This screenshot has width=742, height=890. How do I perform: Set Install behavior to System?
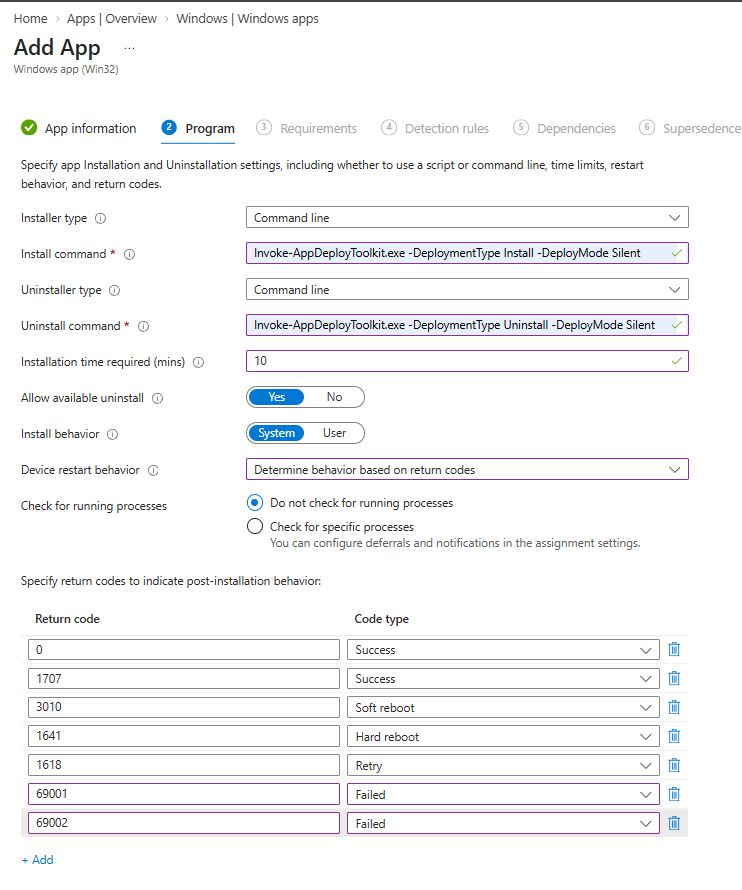pos(276,433)
